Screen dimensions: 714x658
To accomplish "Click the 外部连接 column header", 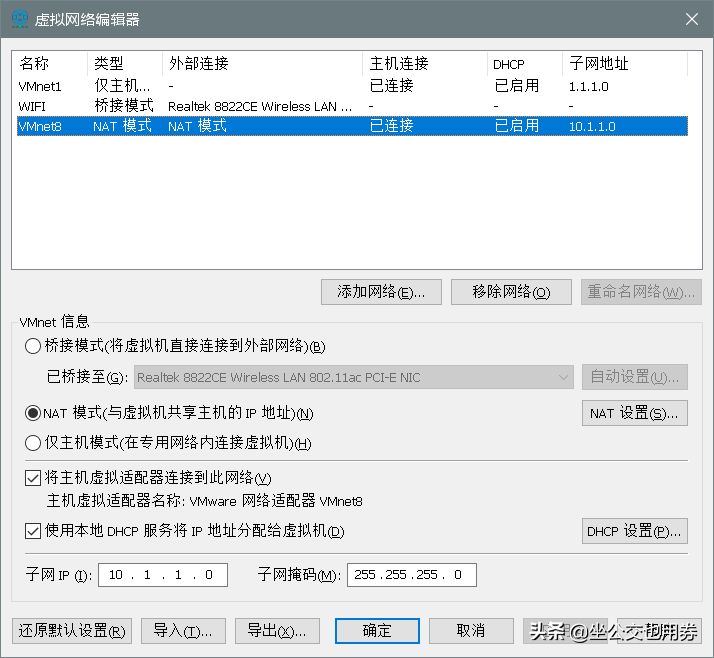I will (262, 63).
